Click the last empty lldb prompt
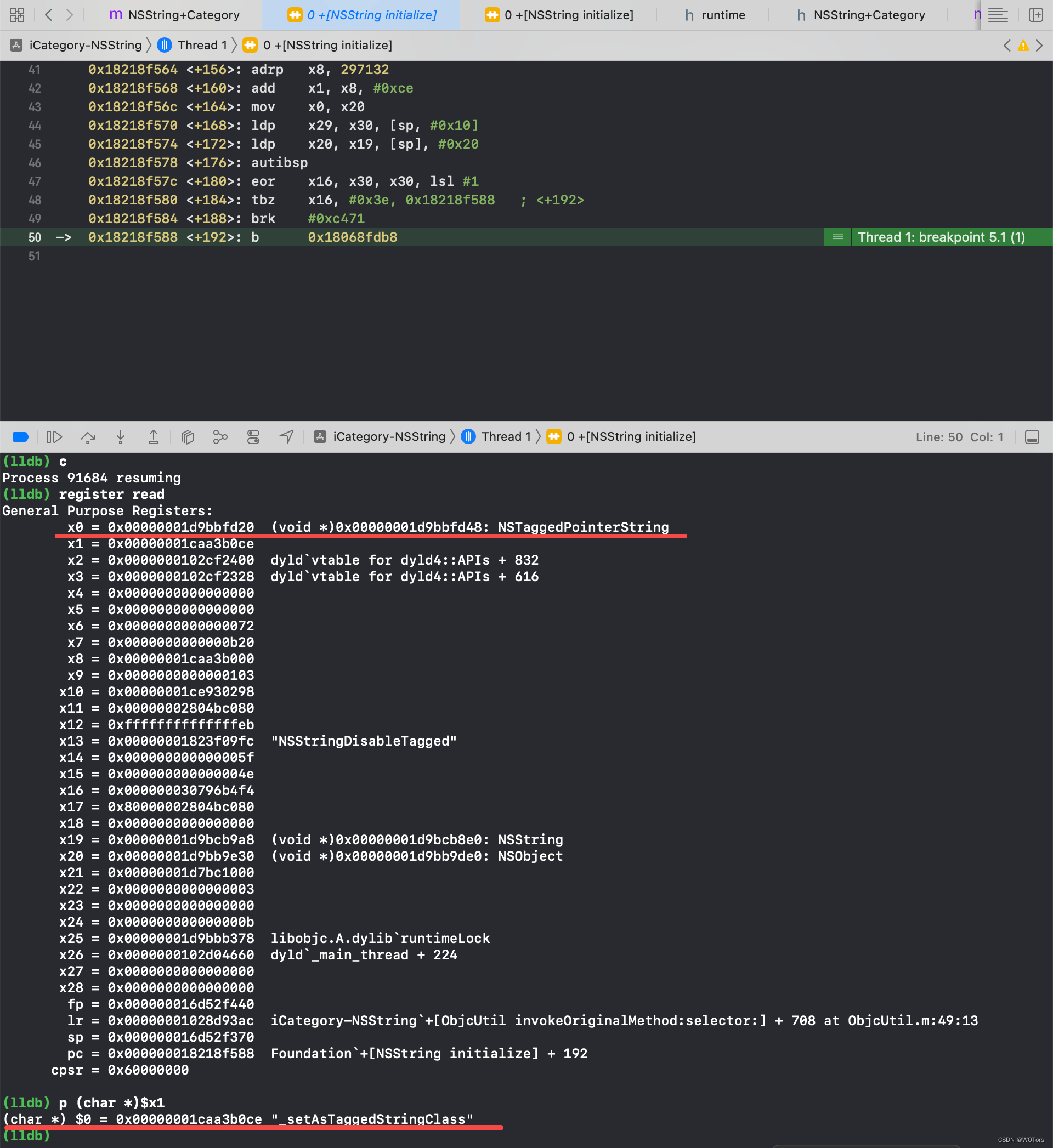This screenshot has width=1053, height=1148. pos(26,1135)
